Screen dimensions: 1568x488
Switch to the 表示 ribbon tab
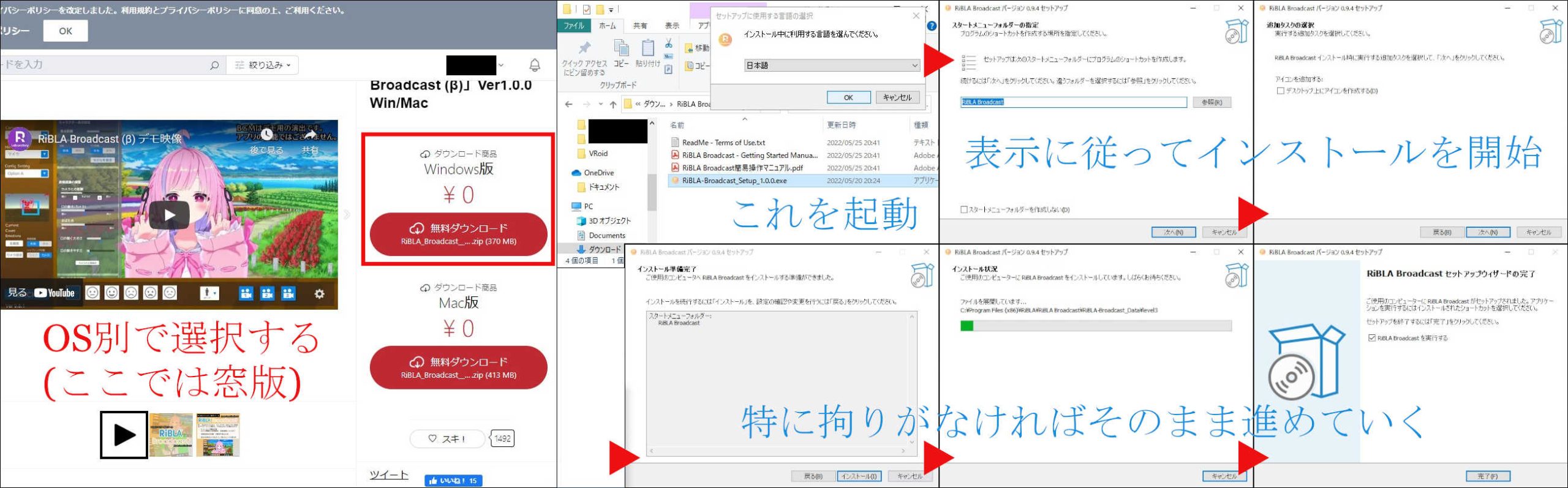[672, 26]
